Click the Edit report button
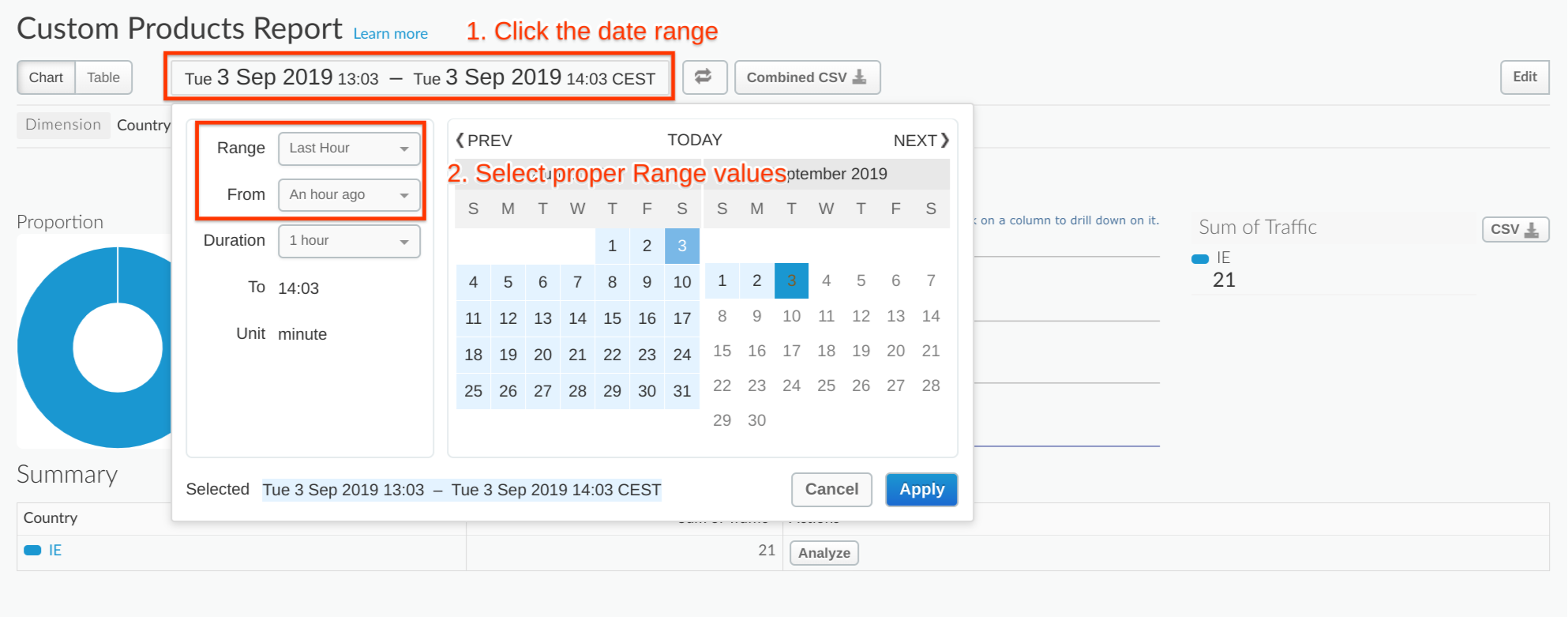This screenshot has width=1568, height=617. (x=1525, y=77)
